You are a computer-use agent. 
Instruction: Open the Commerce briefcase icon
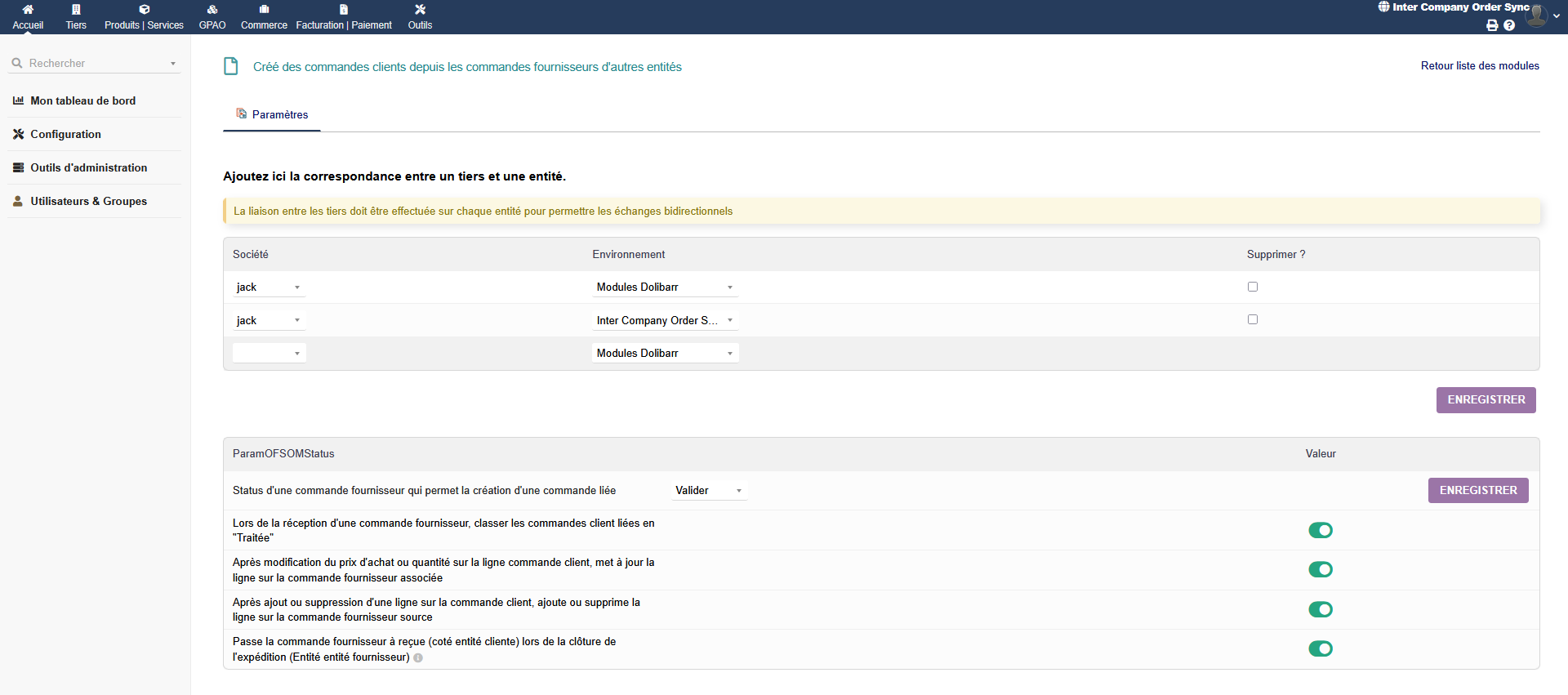tap(264, 10)
